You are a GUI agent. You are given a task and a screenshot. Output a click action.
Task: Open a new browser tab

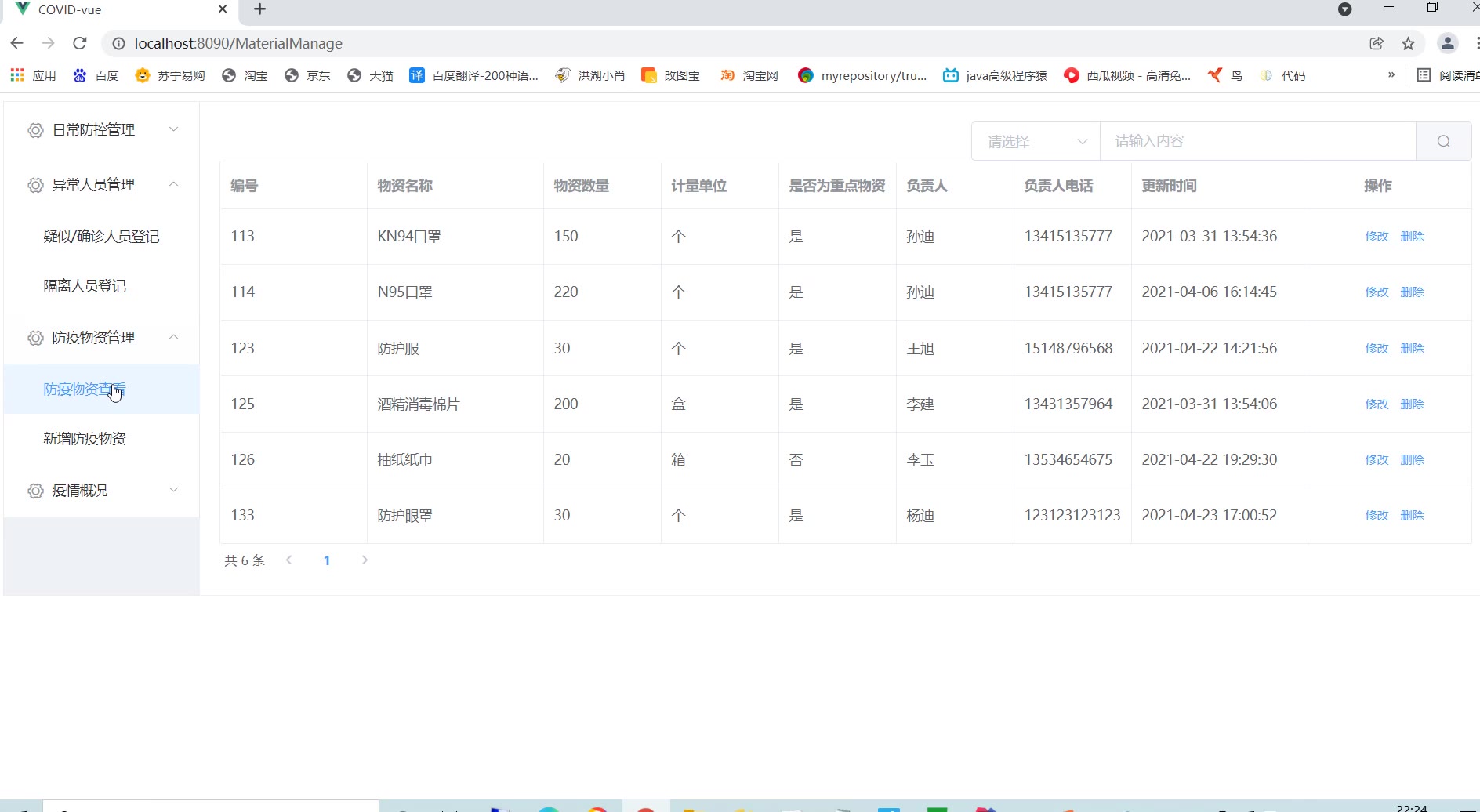click(260, 9)
